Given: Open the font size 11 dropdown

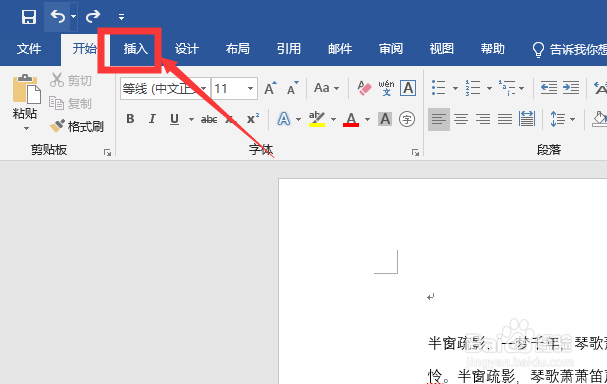Looking at the screenshot, I should [250, 89].
